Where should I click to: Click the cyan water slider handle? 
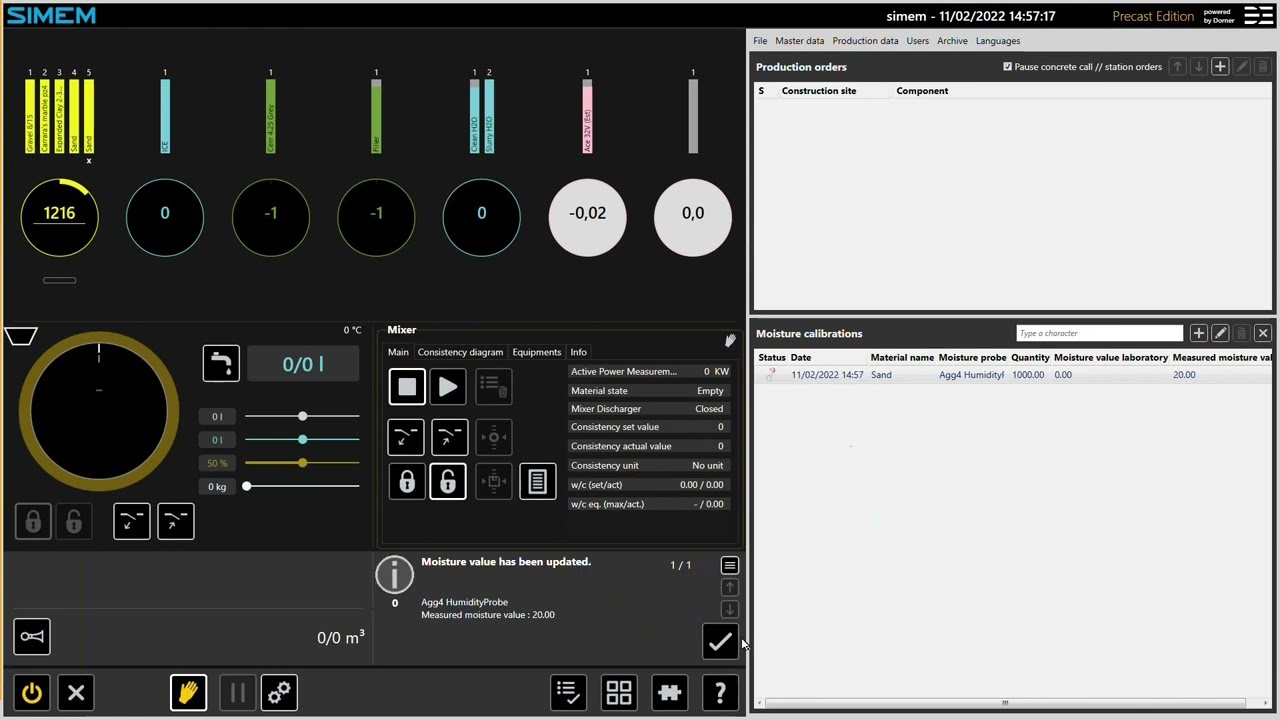302,439
